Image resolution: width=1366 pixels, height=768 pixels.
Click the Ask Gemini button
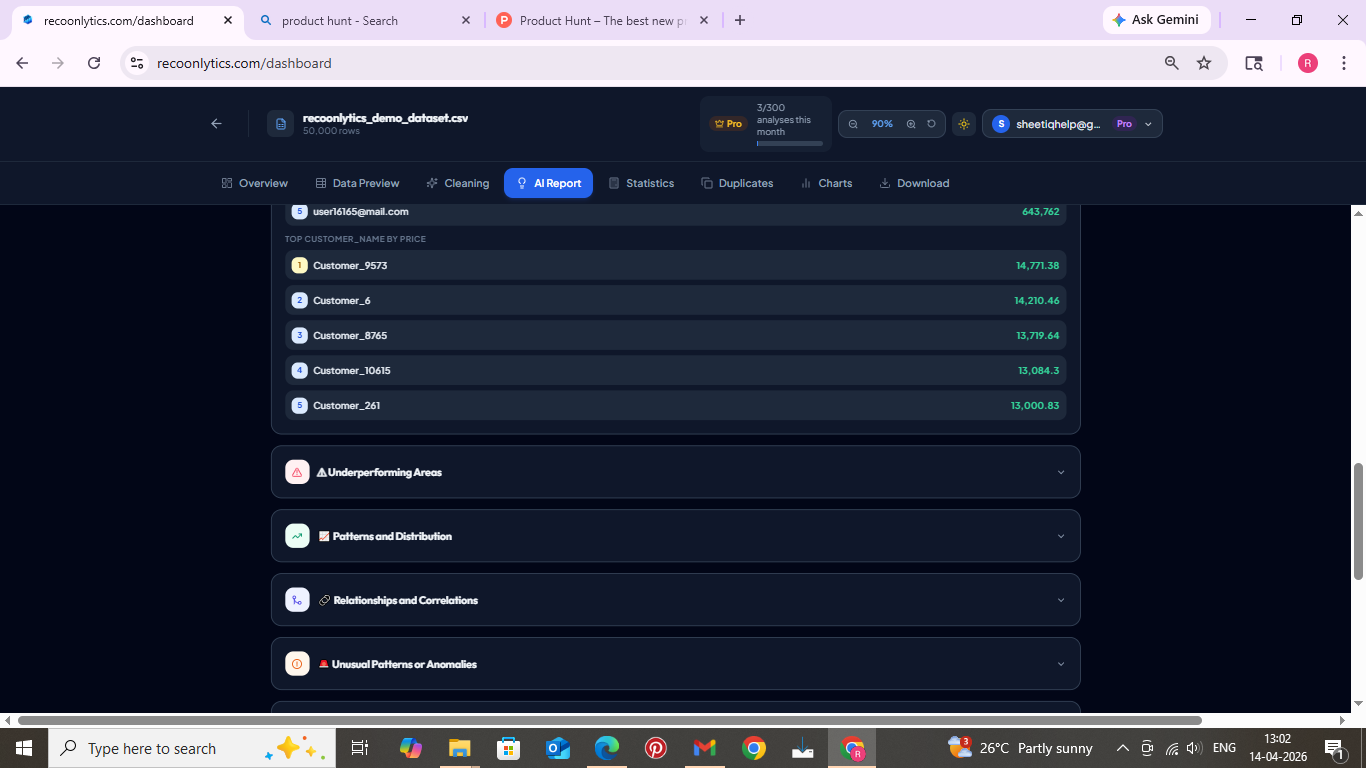pos(1157,20)
